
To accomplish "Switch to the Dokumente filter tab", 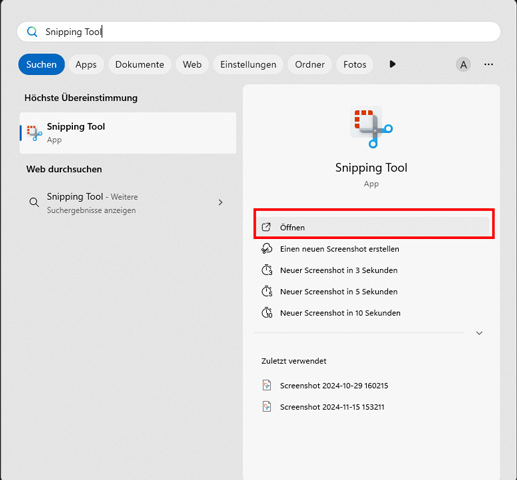I will click(x=140, y=64).
